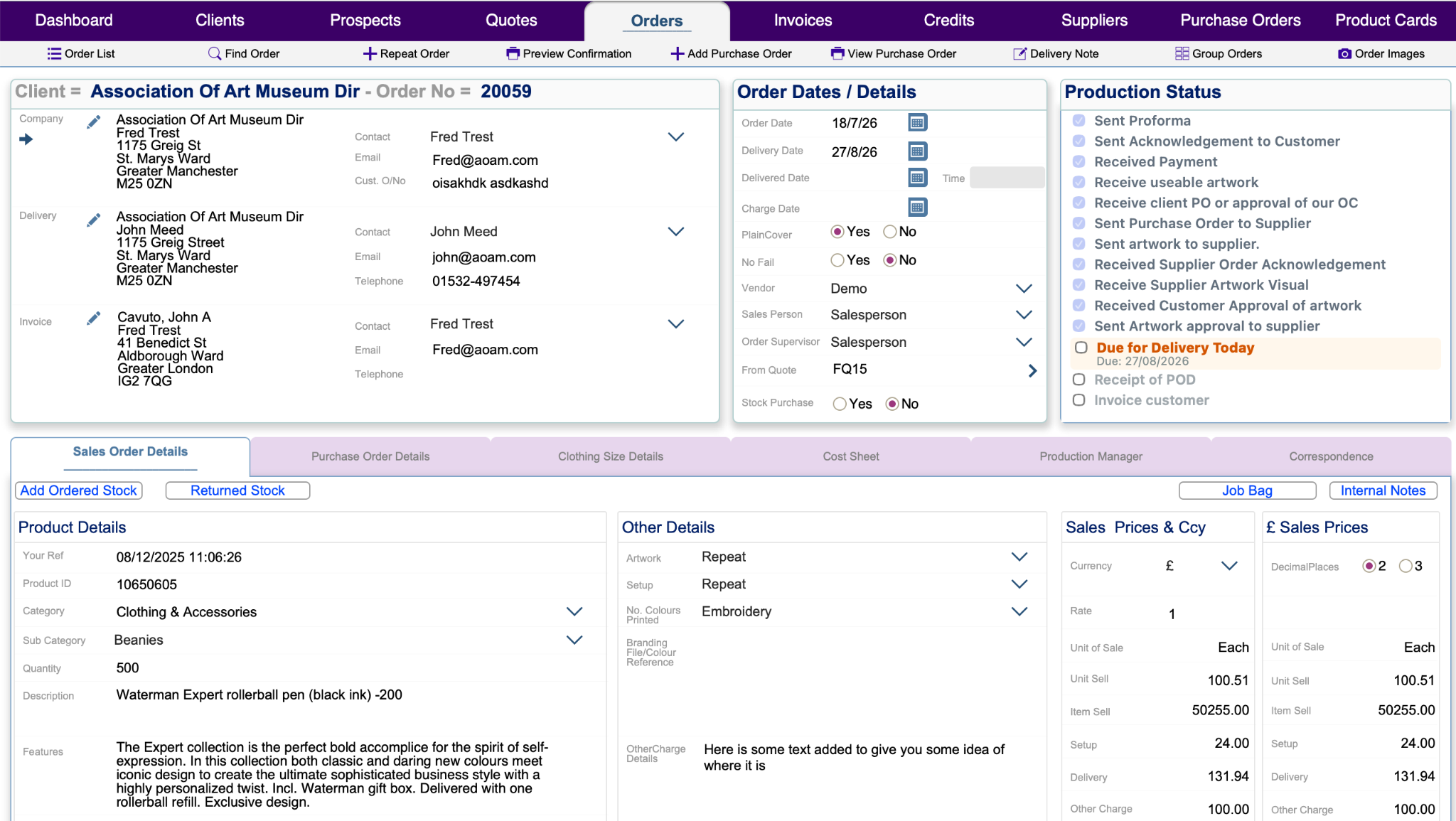Viewport: 1456px width, 821px height.
Task: Go to quote FQ15 via arrow
Action: click(x=1032, y=370)
